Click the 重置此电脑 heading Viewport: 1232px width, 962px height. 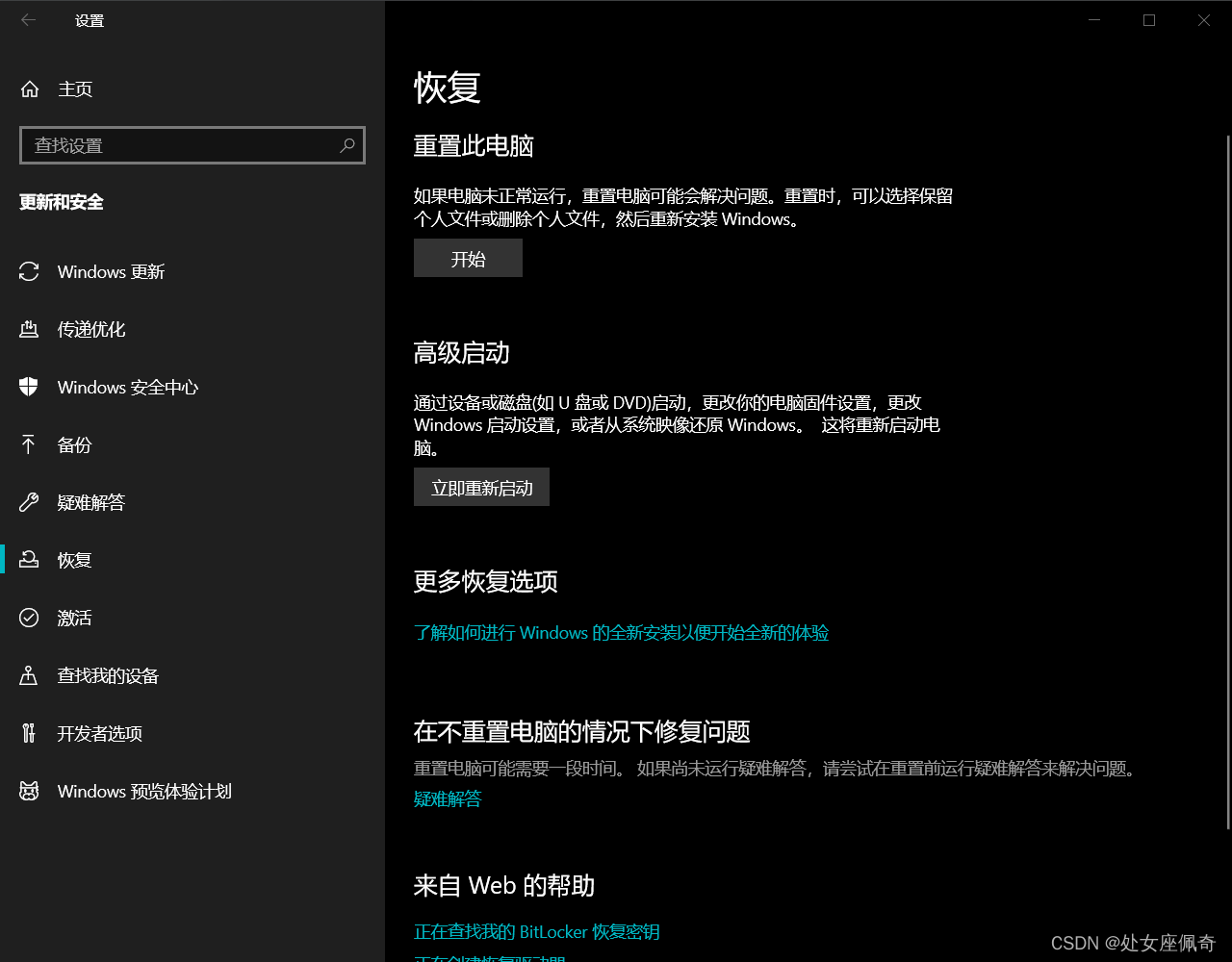pyautogui.click(x=474, y=146)
